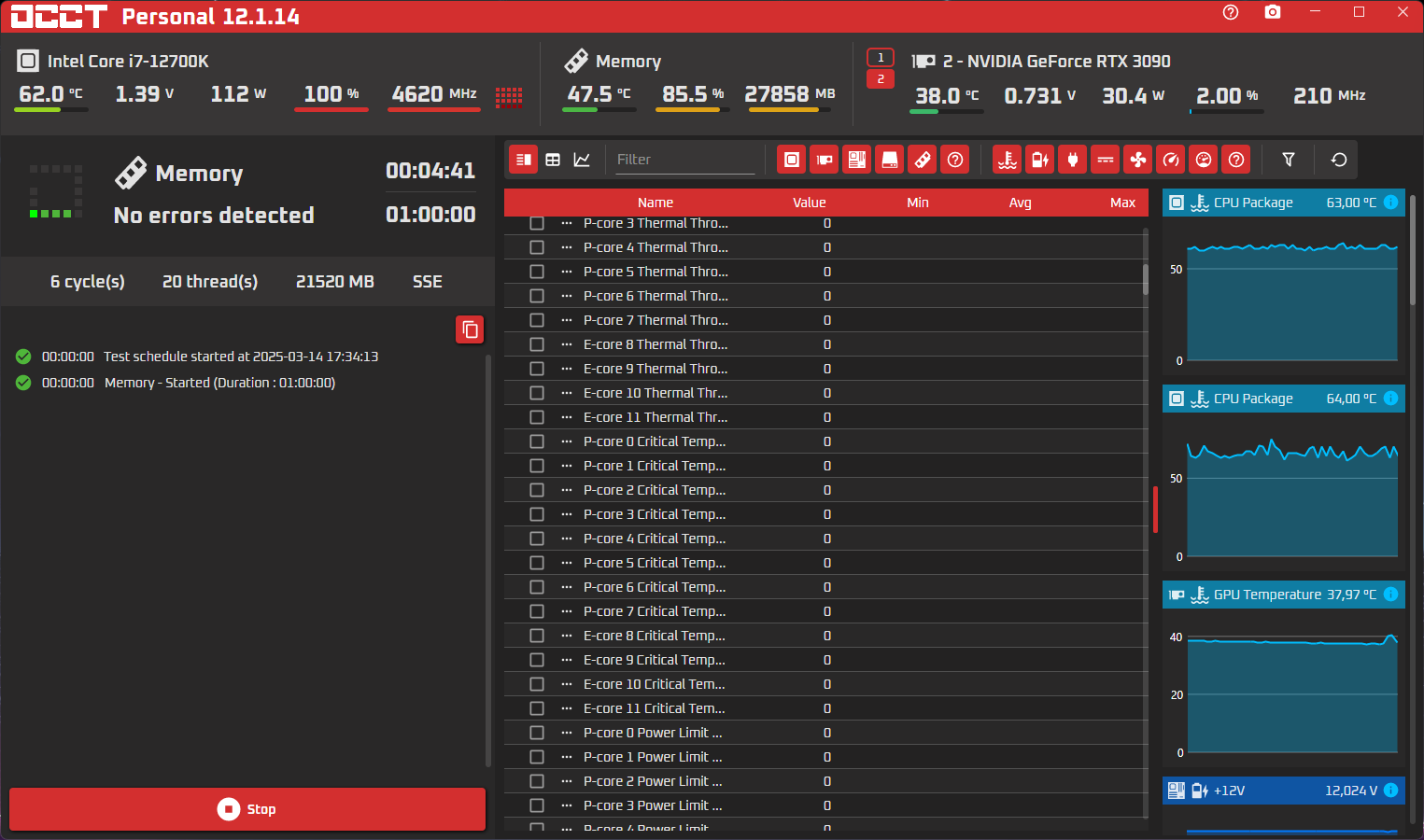Open help from the title bar
The width and height of the screenshot is (1424, 840).
[x=1231, y=12]
